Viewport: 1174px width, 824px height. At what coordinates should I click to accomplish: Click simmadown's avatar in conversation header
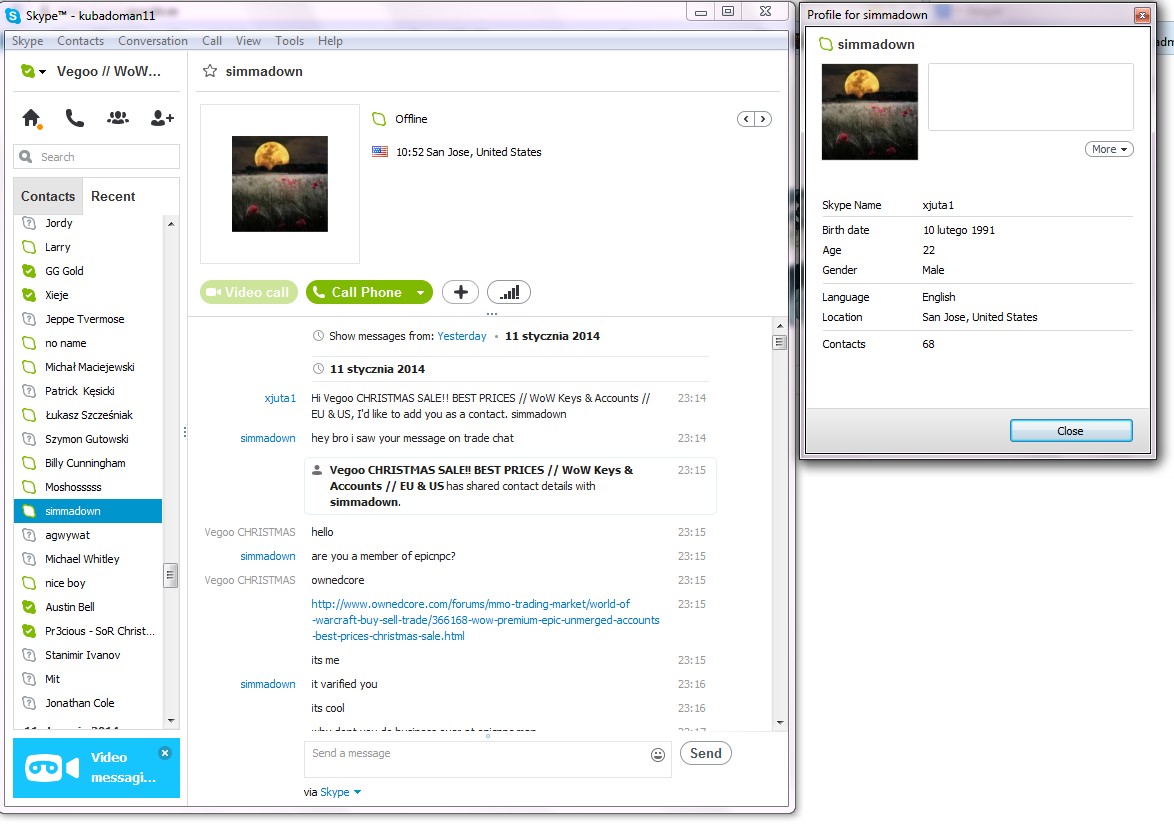pos(280,183)
